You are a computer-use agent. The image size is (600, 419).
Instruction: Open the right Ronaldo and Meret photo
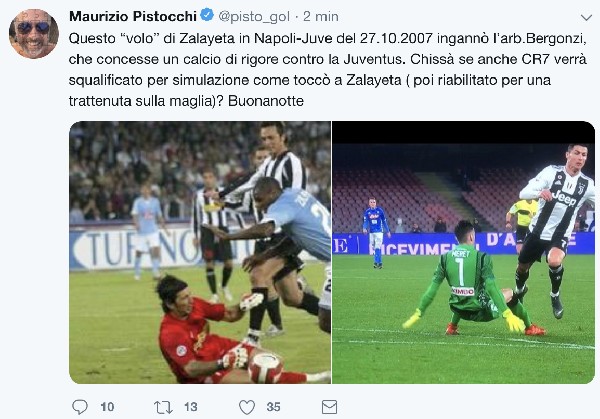(x=463, y=253)
